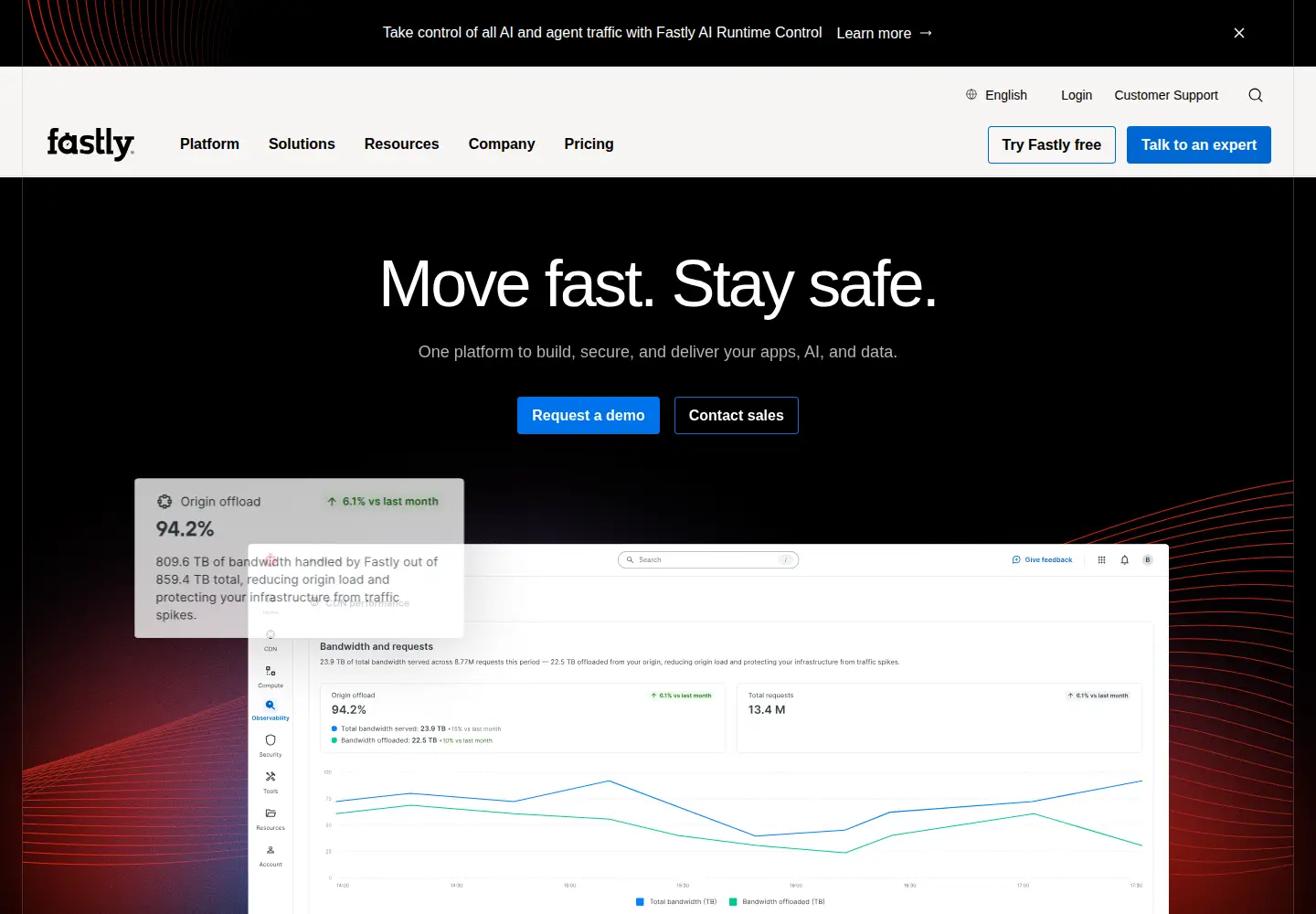
Task: Click the dashboard user avatar B
Action: (x=1148, y=559)
